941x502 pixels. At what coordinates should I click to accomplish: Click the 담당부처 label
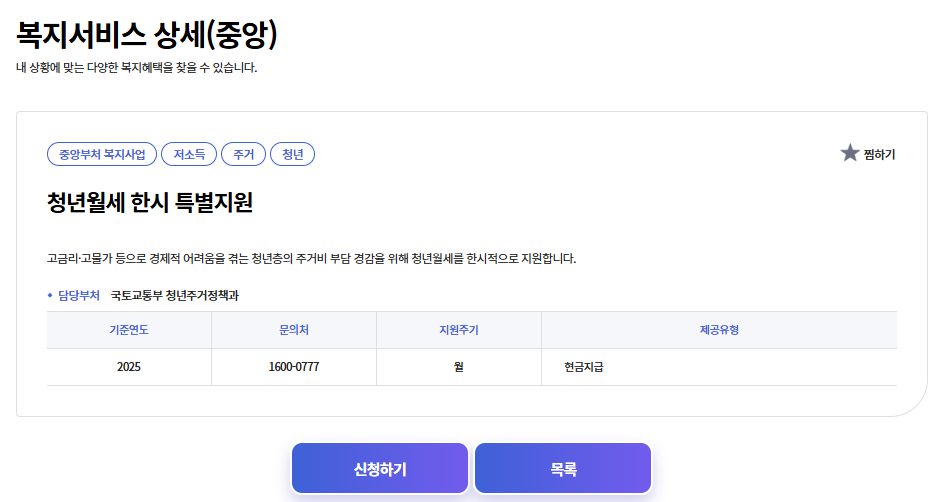pos(79,295)
